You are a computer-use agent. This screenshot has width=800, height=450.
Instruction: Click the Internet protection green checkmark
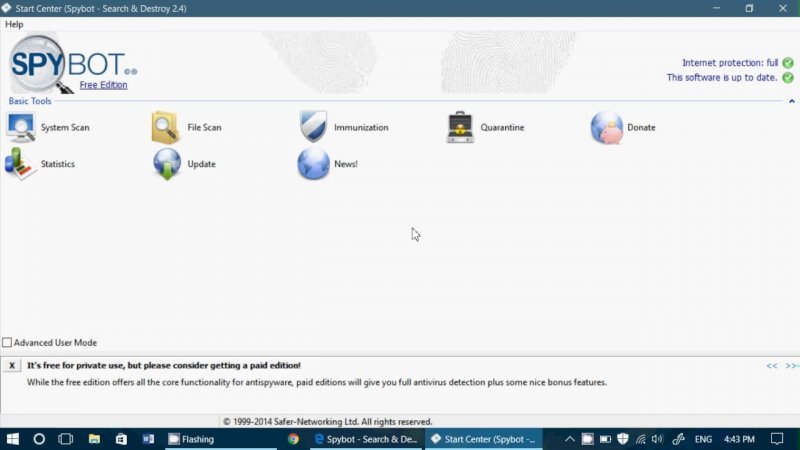(788, 63)
